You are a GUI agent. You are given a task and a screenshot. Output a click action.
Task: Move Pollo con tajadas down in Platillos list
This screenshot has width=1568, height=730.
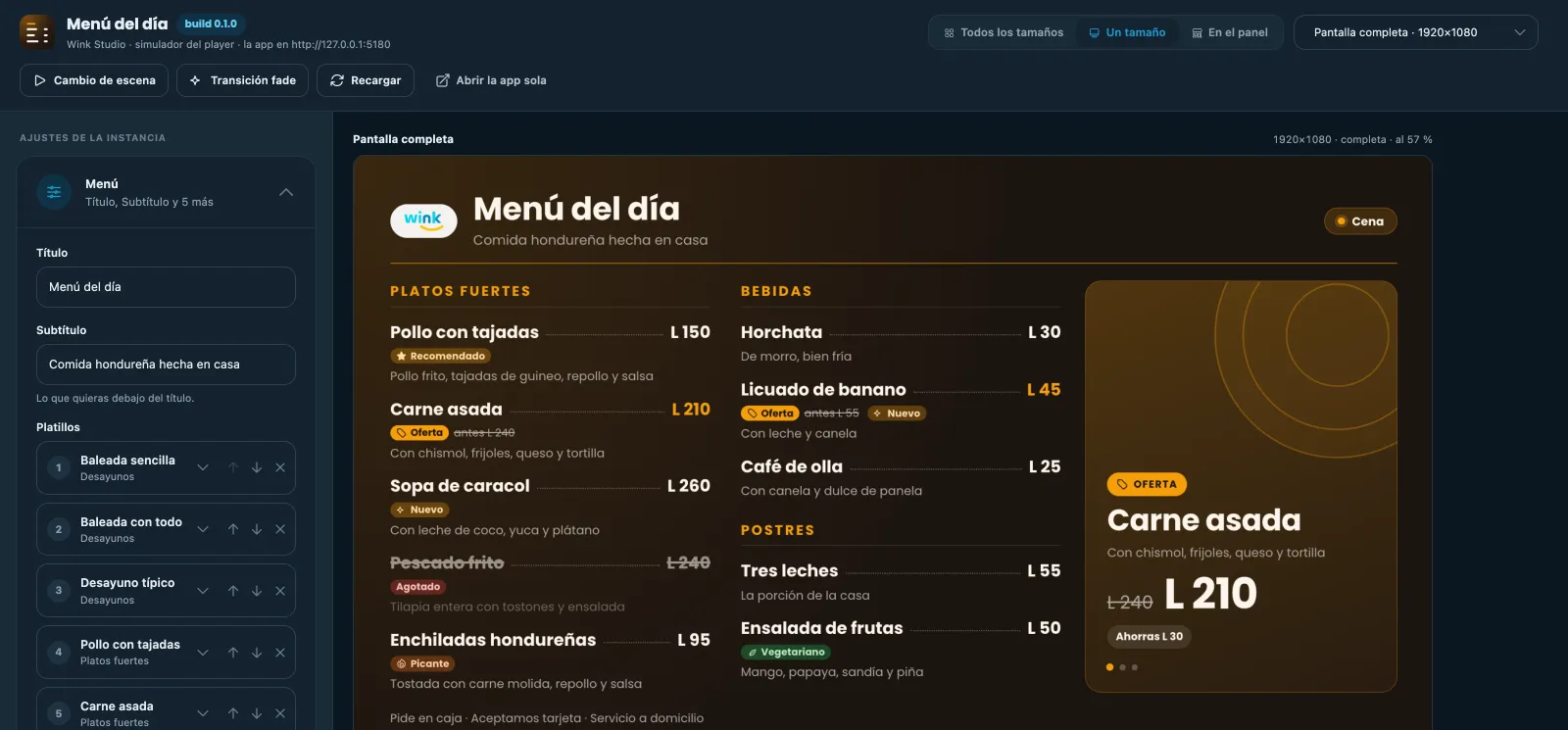[257, 653]
